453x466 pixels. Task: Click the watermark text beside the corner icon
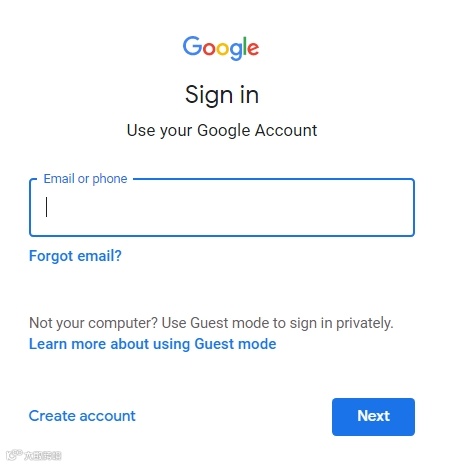(43, 455)
